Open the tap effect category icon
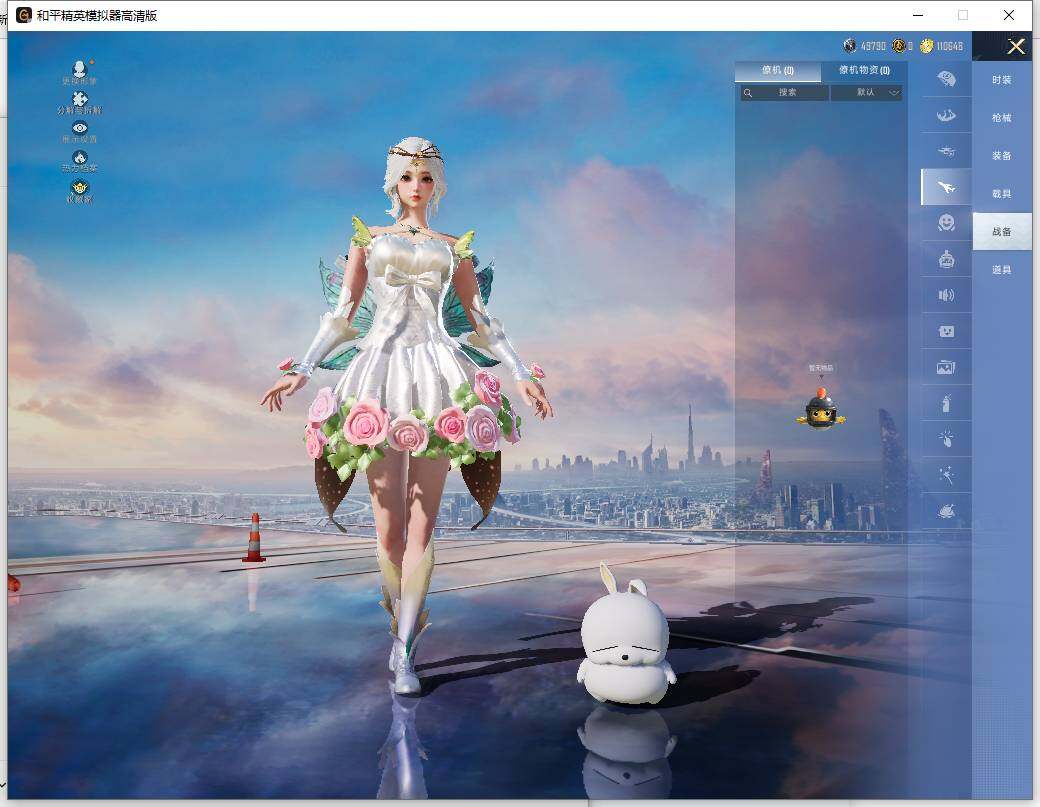 [x=946, y=438]
